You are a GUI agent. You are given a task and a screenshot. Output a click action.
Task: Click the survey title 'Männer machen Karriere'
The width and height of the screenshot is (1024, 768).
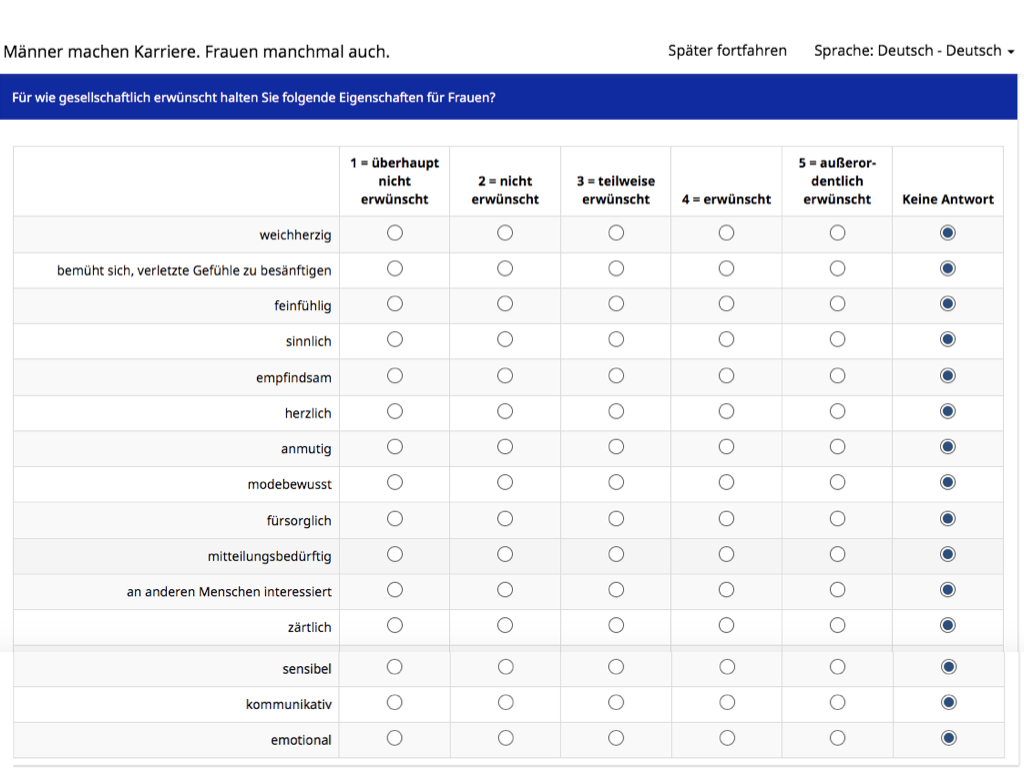coord(197,51)
